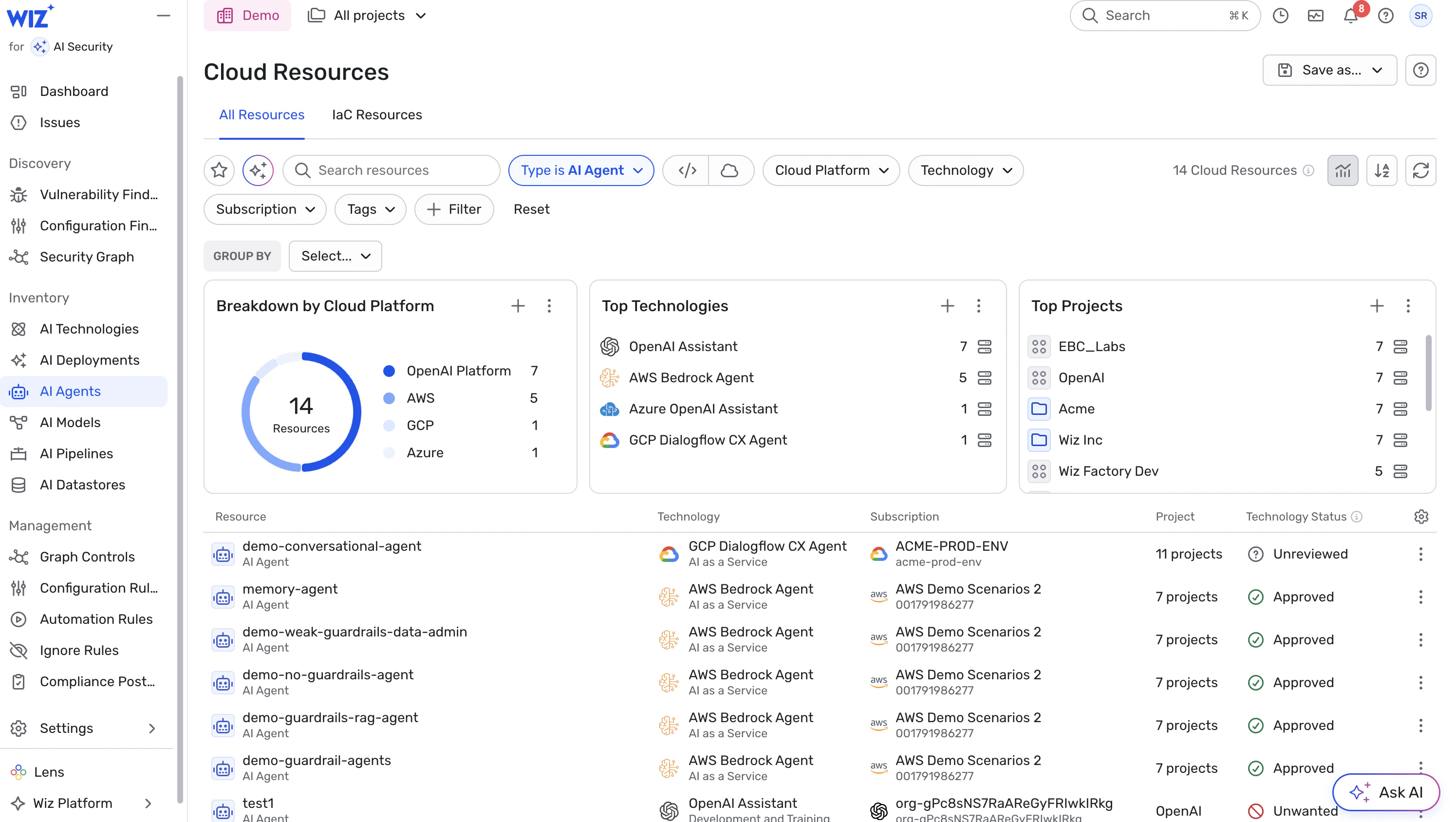Open the sort order icon

tap(1381, 170)
